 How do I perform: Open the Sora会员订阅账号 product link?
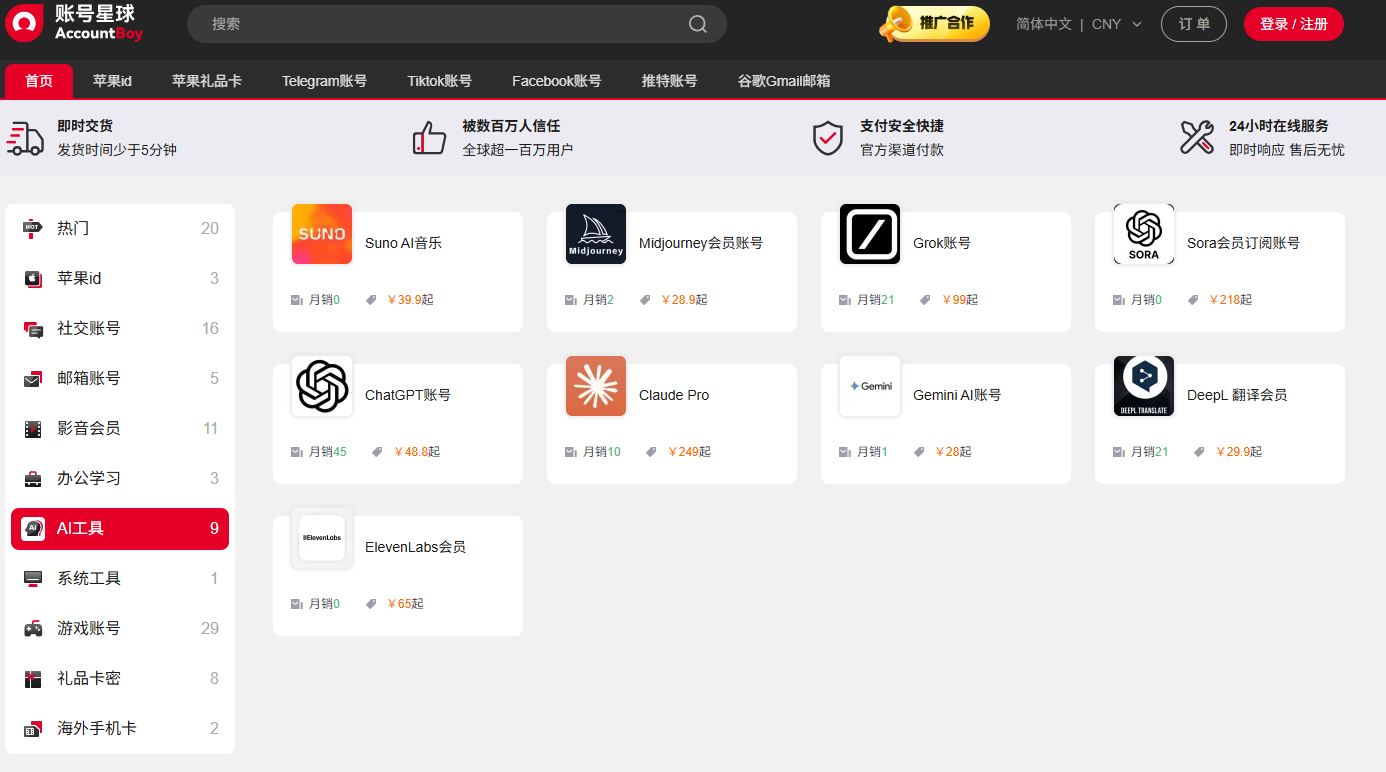coord(1243,243)
